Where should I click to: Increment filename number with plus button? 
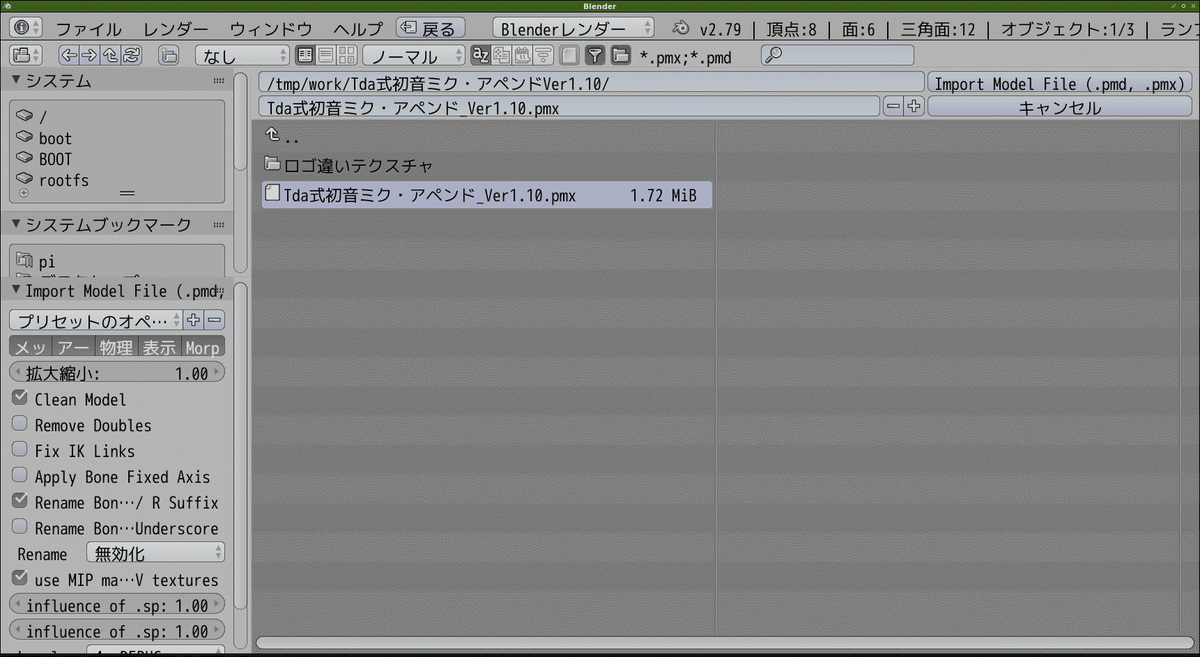913,106
